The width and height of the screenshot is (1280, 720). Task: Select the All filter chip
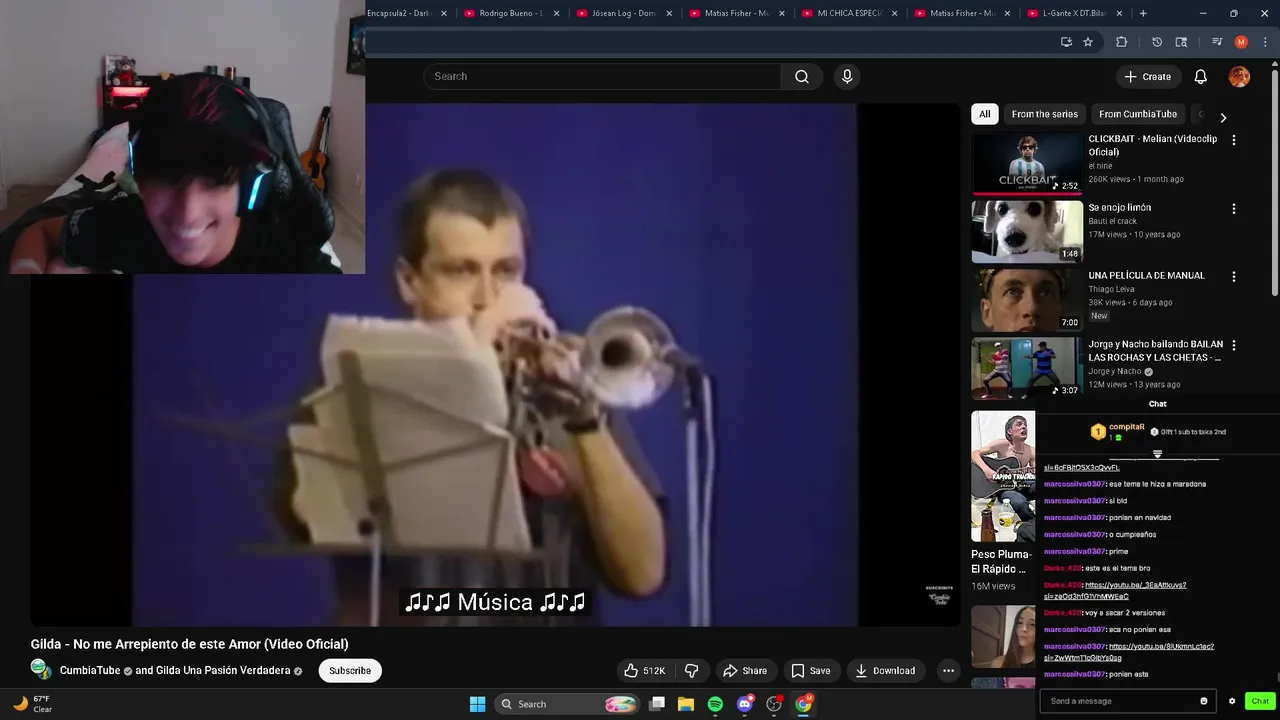click(984, 114)
